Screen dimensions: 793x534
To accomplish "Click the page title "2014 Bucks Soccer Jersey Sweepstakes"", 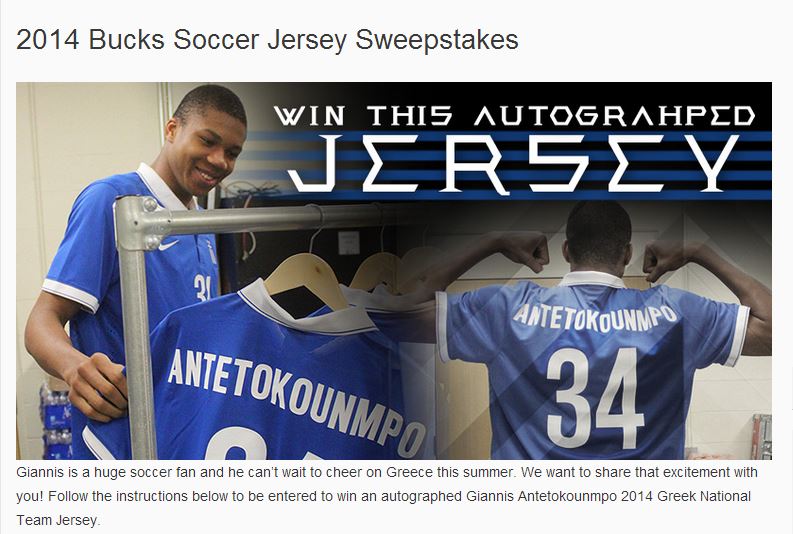I will (x=267, y=39).
